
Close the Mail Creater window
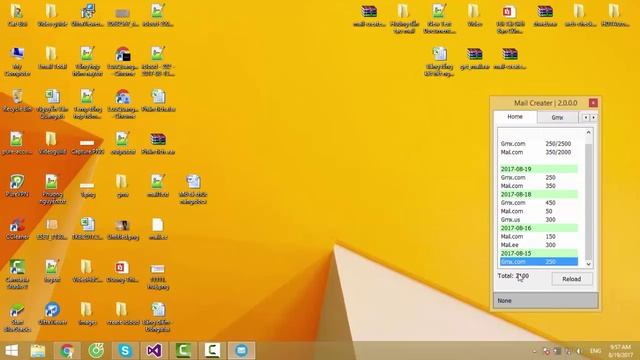[593, 103]
